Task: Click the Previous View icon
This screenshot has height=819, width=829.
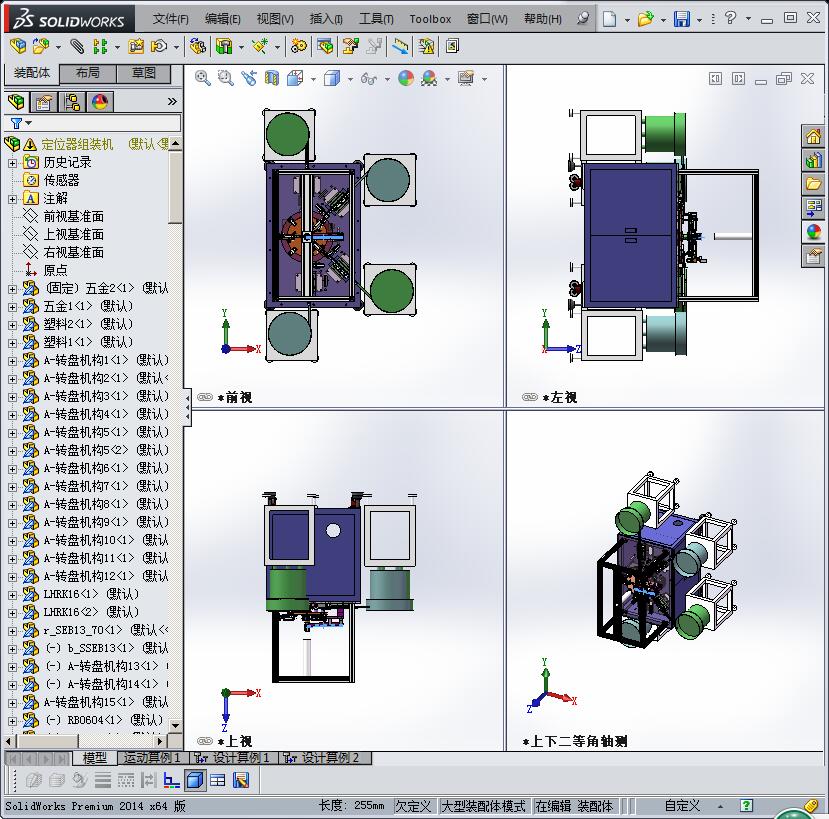Action: coord(249,78)
